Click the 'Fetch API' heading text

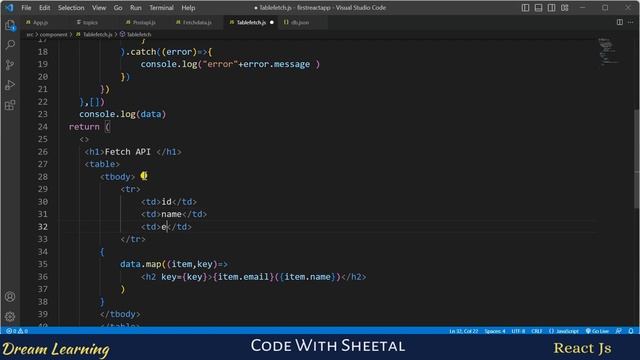tap(128, 152)
